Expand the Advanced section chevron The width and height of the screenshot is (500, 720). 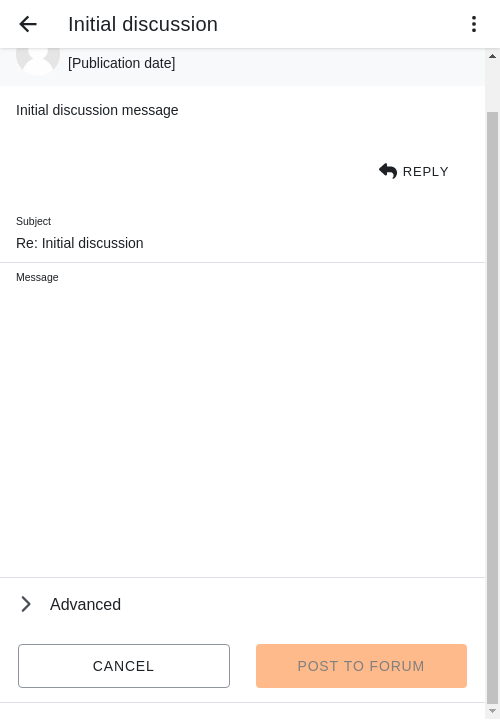(26, 604)
